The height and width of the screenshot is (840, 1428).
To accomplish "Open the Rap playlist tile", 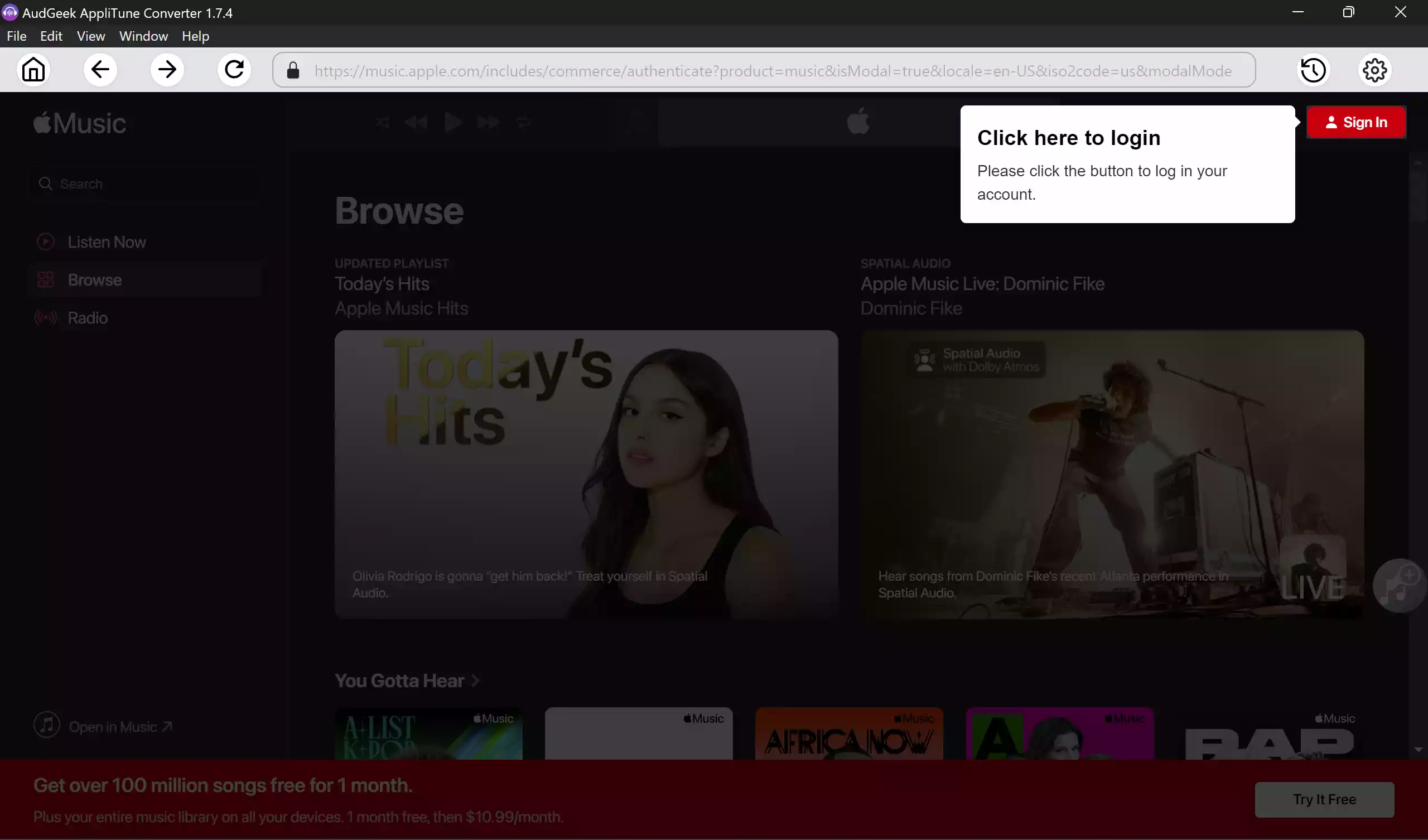I will [x=1270, y=733].
